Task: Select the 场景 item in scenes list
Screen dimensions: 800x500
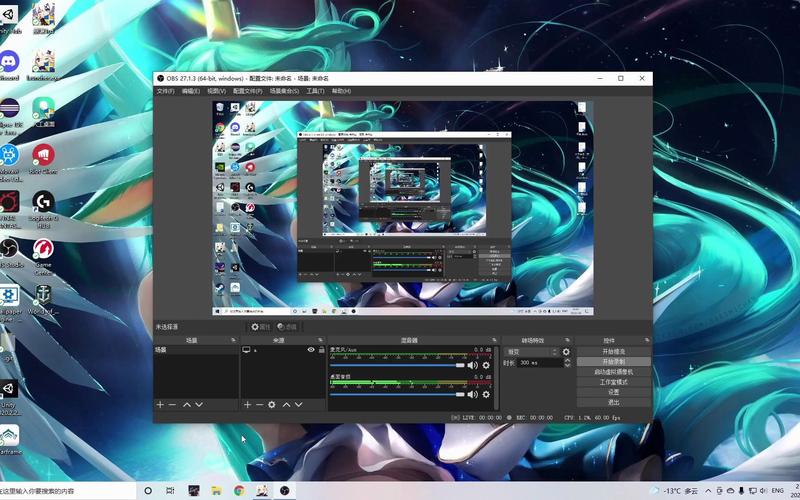Action: [x=196, y=351]
